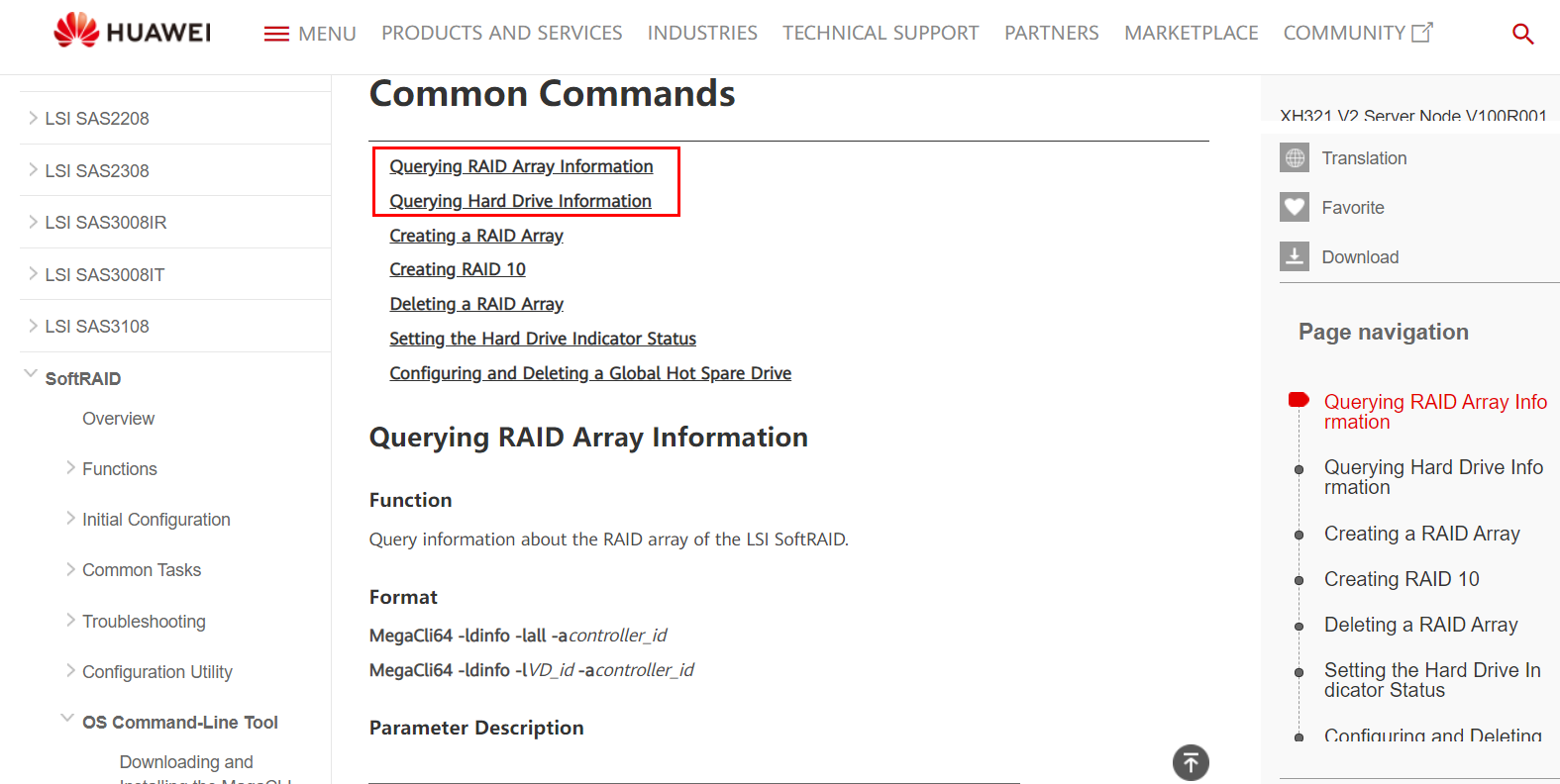This screenshot has width=1560, height=784.
Task: Click the Download label
Action: (x=1360, y=257)
